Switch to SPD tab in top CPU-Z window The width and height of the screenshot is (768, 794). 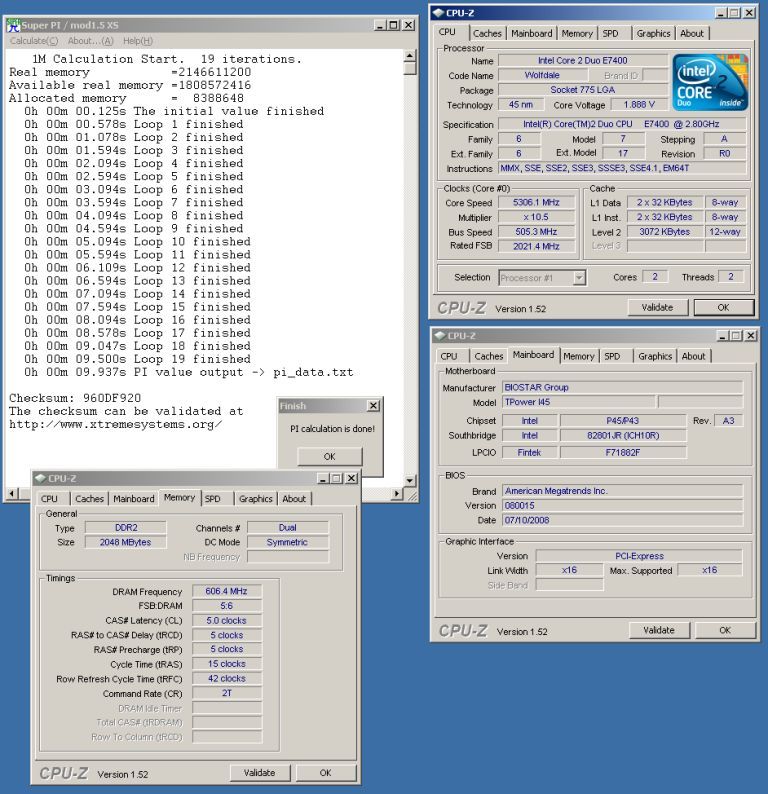[611, 33]
